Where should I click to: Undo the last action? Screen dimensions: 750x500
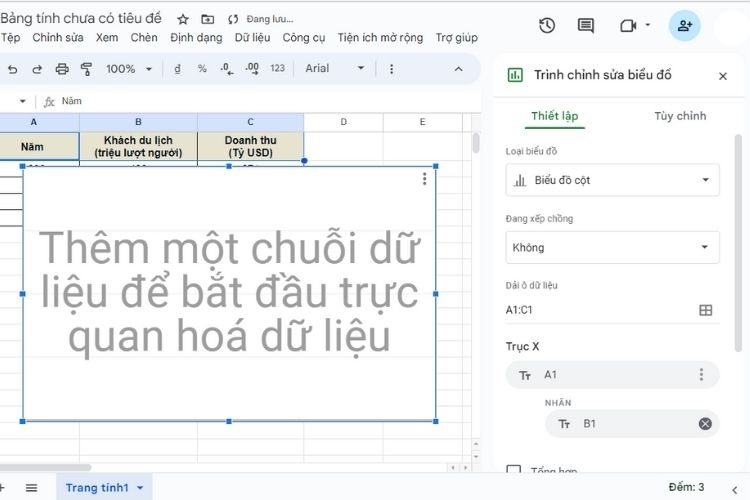pyautogui.click(x=12, y=69)
